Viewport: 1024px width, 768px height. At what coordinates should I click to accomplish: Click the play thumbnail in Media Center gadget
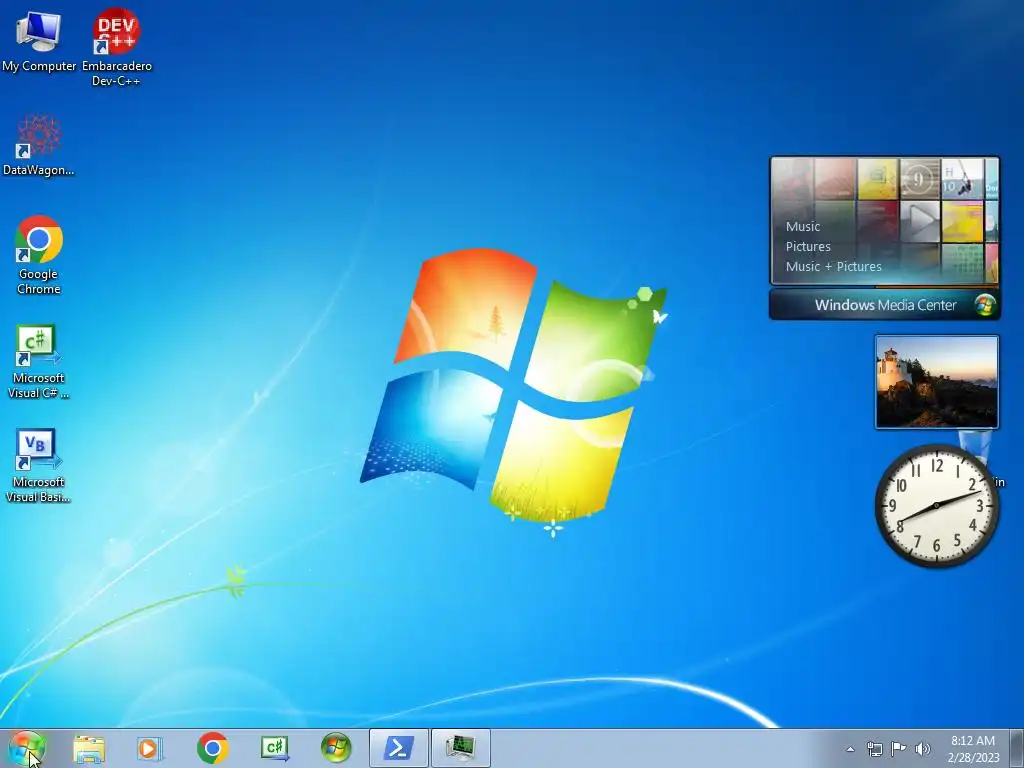[920, 221]
